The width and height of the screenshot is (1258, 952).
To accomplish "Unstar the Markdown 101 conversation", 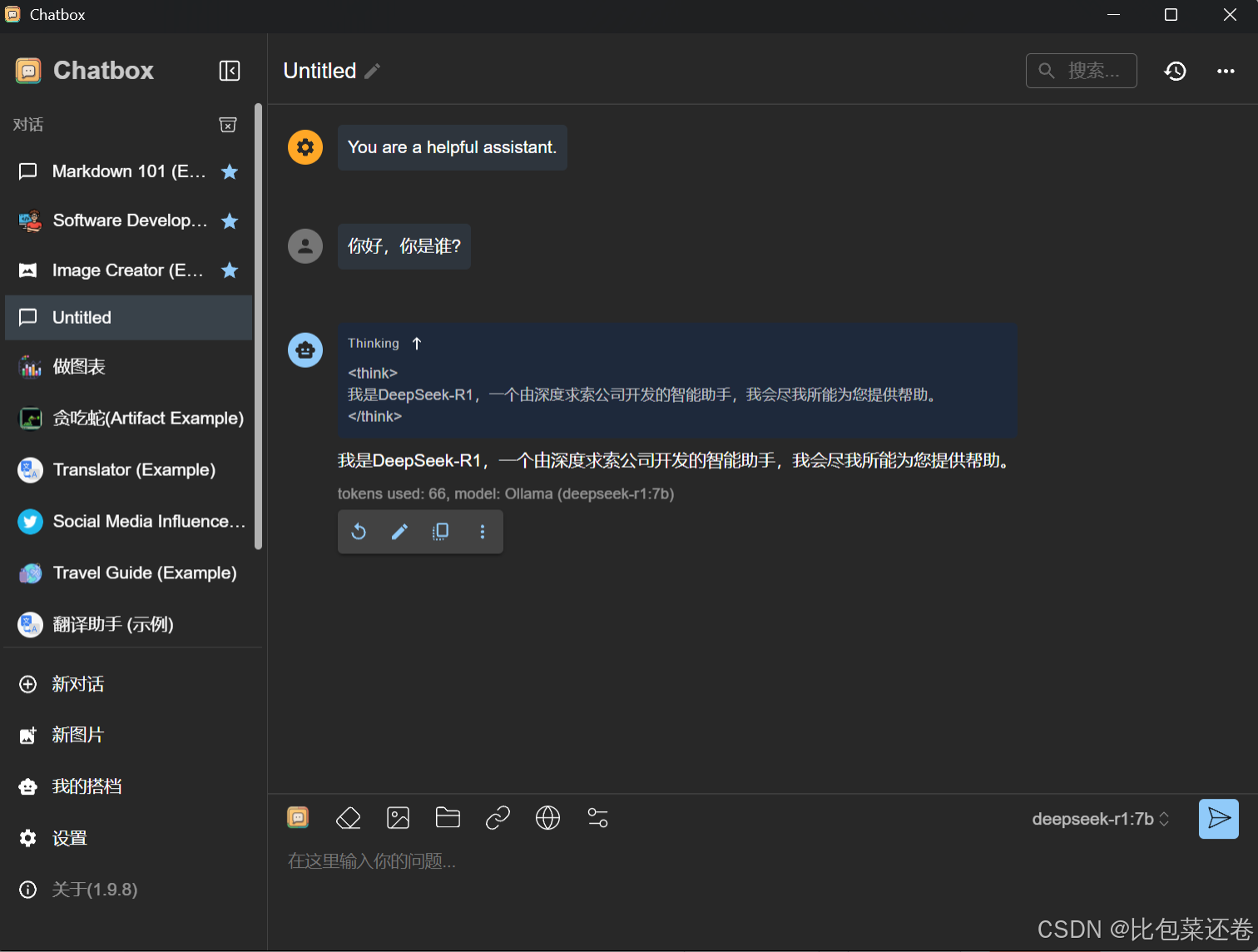I will tap(230, 171).
